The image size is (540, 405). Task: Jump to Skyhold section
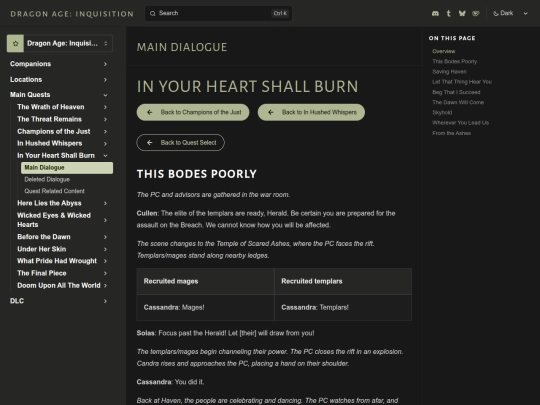(442, 113)
